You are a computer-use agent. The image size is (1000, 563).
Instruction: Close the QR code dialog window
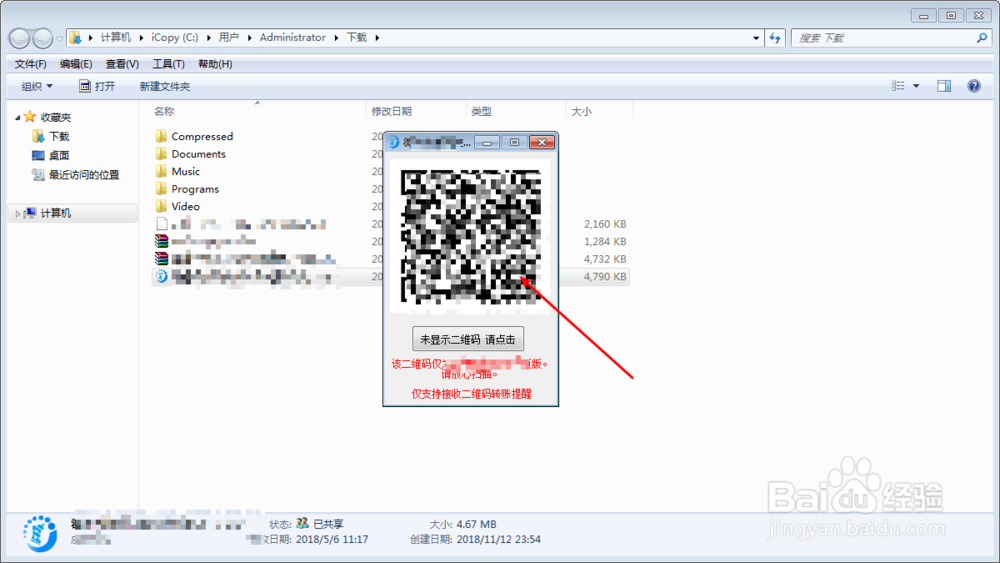pyautogui.click(x=542, y=142)
